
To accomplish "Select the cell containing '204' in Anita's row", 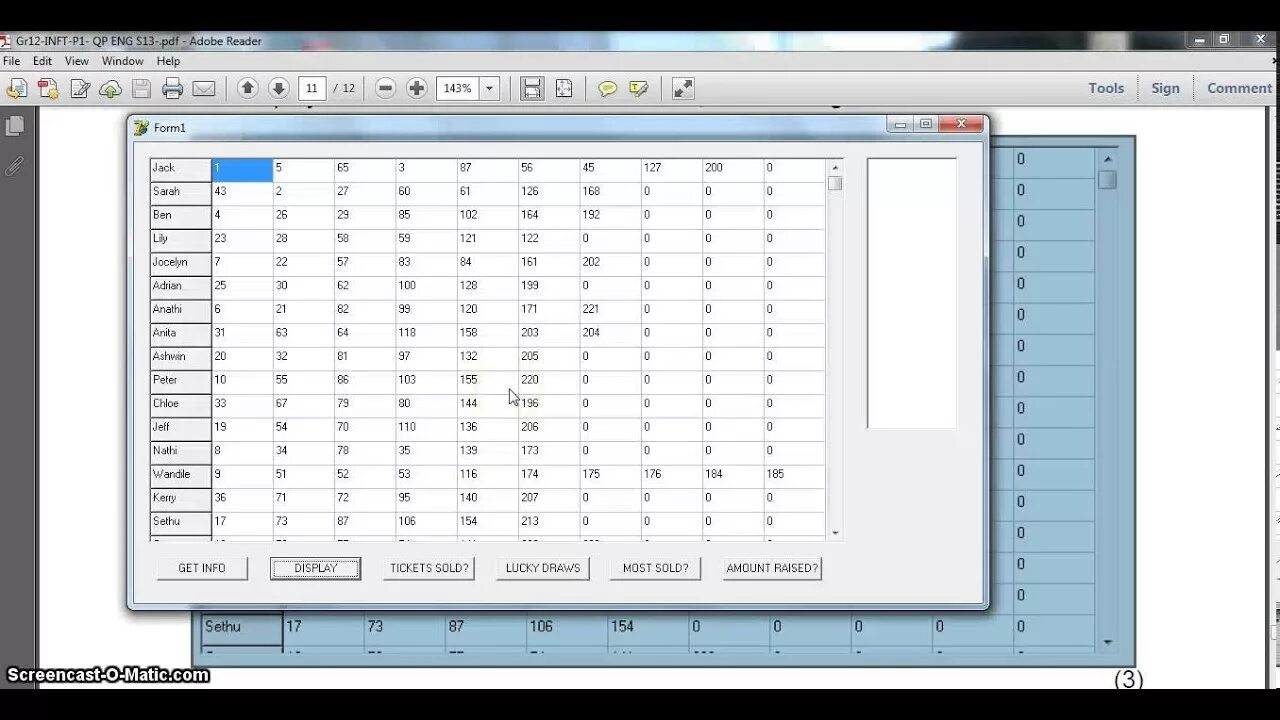I will pyautogui.click(x=610, y=334).
